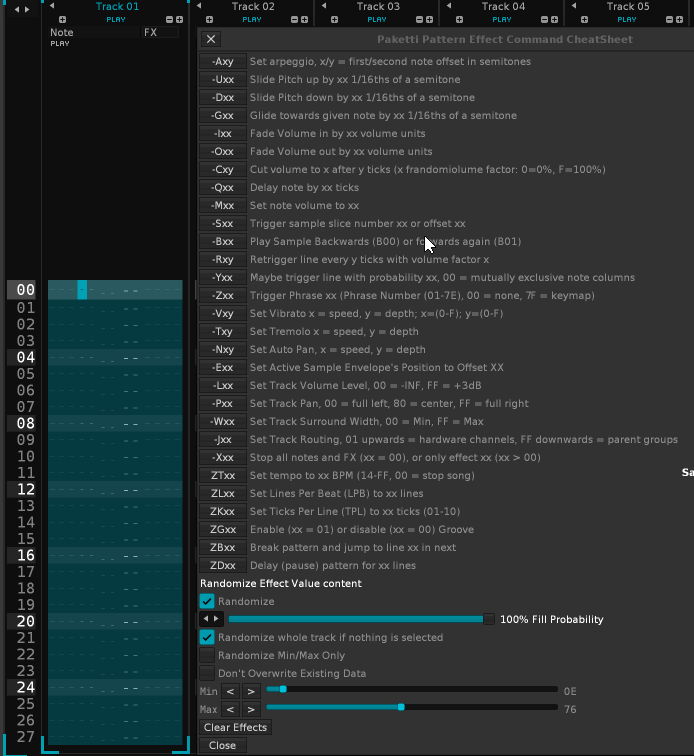The width and height of the screenshot is (694, 756).
Task: Close the cheatsheet with the X icon
Action: (211, 40)
